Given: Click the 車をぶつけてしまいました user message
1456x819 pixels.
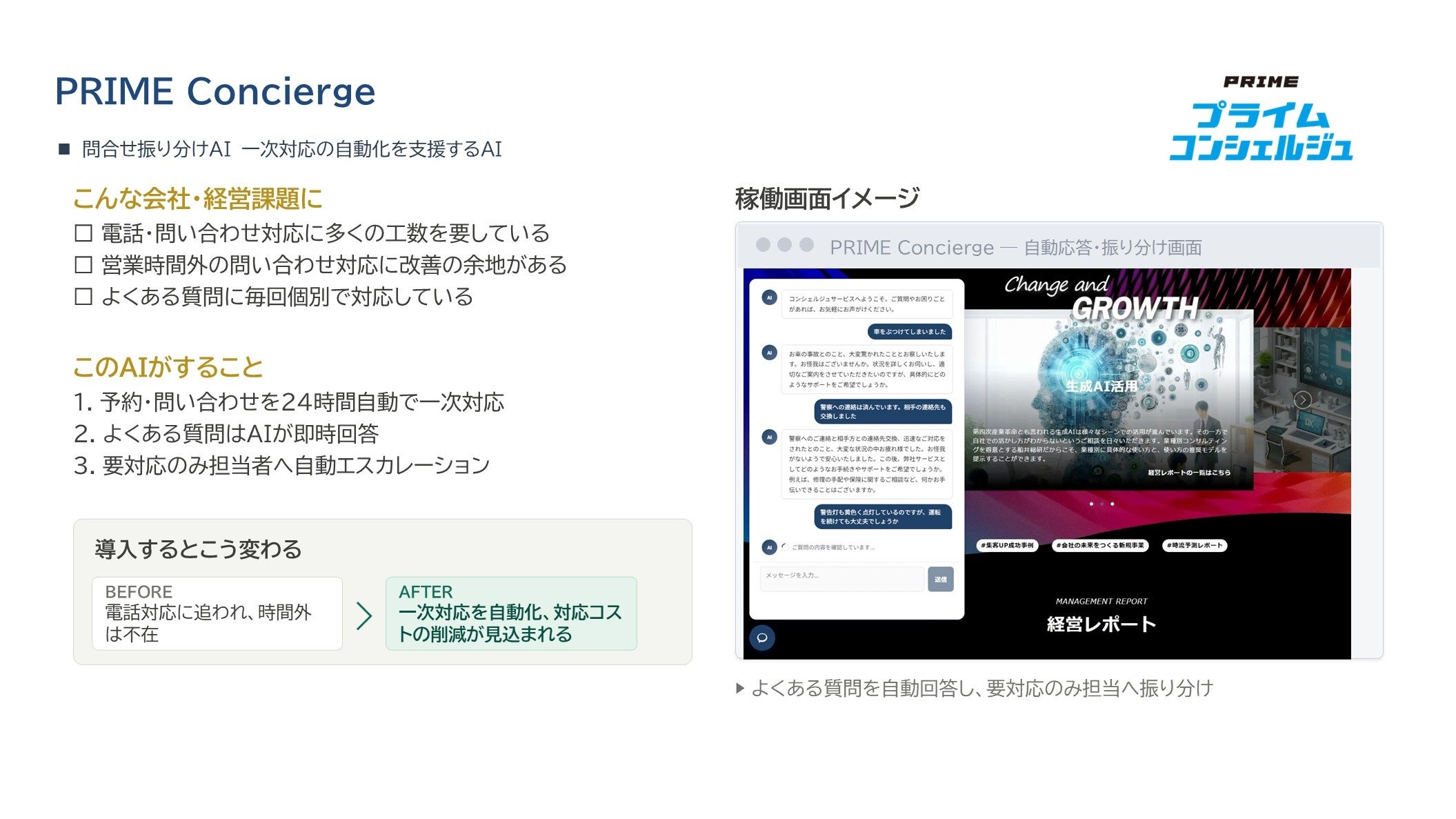Looking at the screenshot, I should (x=910, y=332).
